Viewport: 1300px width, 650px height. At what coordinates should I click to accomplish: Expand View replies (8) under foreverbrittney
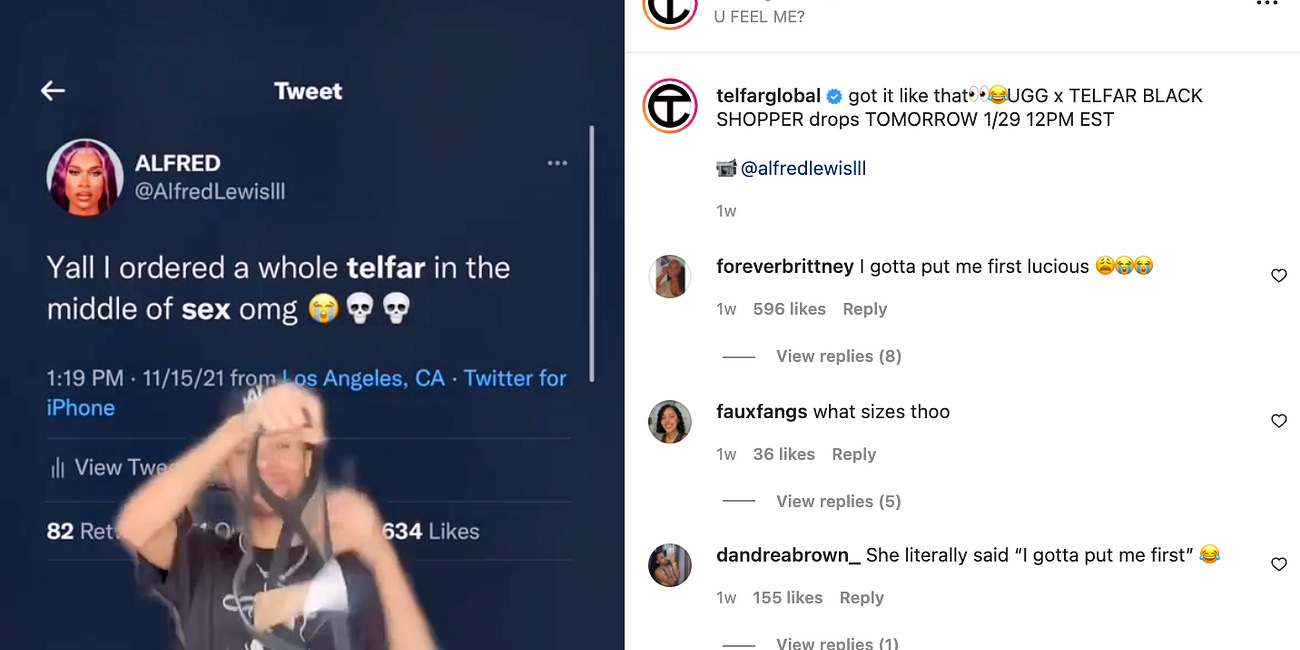coord(838,356)
